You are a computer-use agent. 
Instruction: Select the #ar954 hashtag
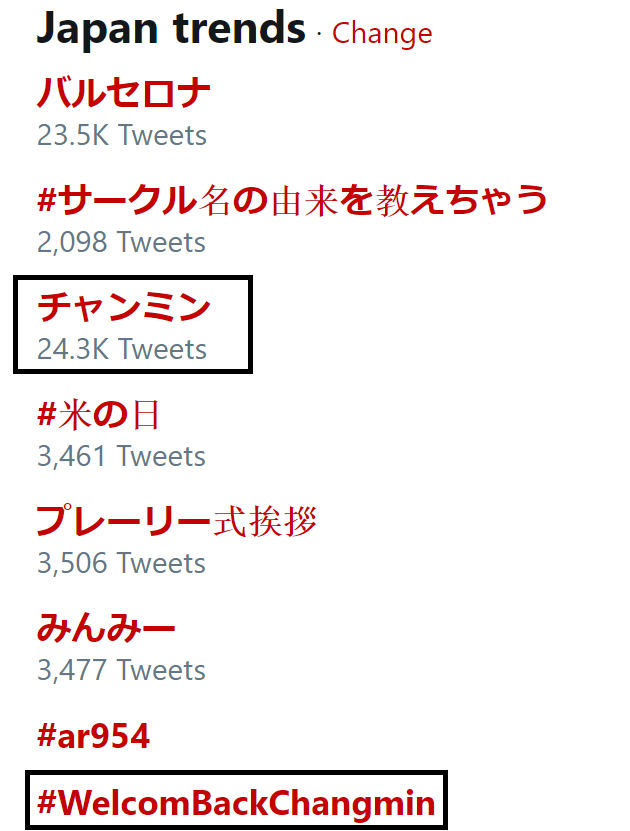pos(93,736)
